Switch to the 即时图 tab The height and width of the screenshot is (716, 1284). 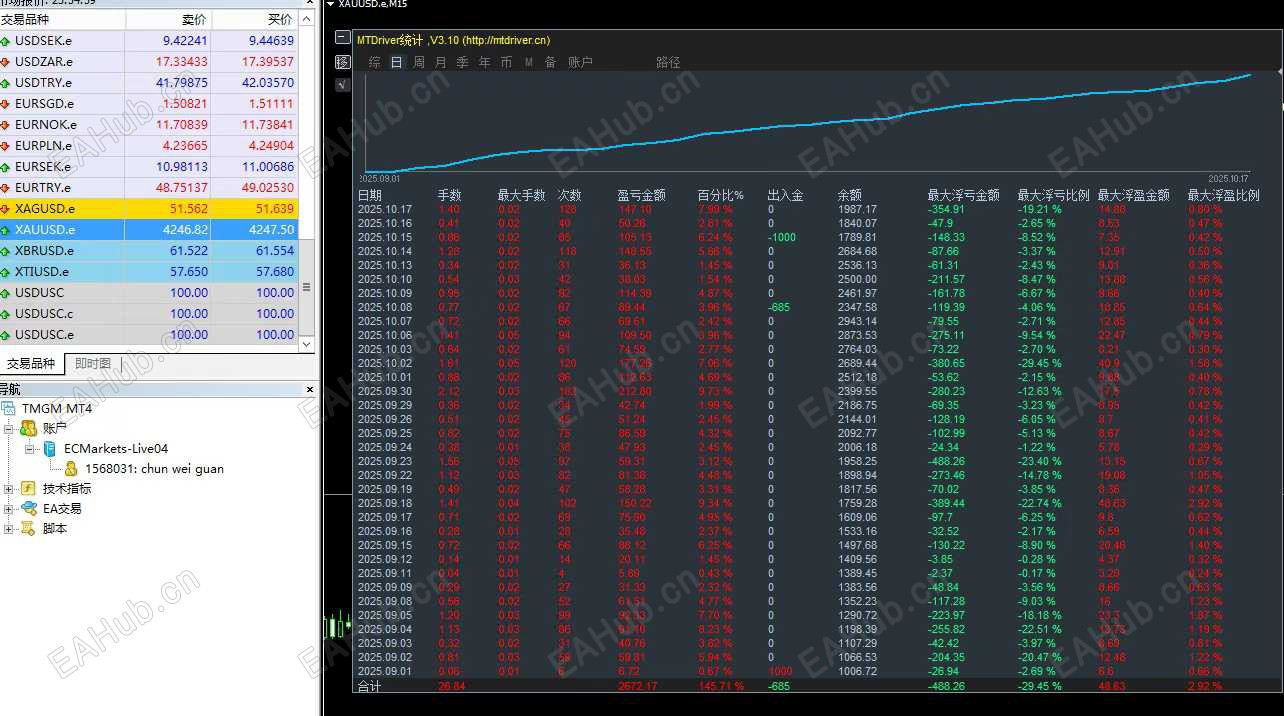click(93, 364)
